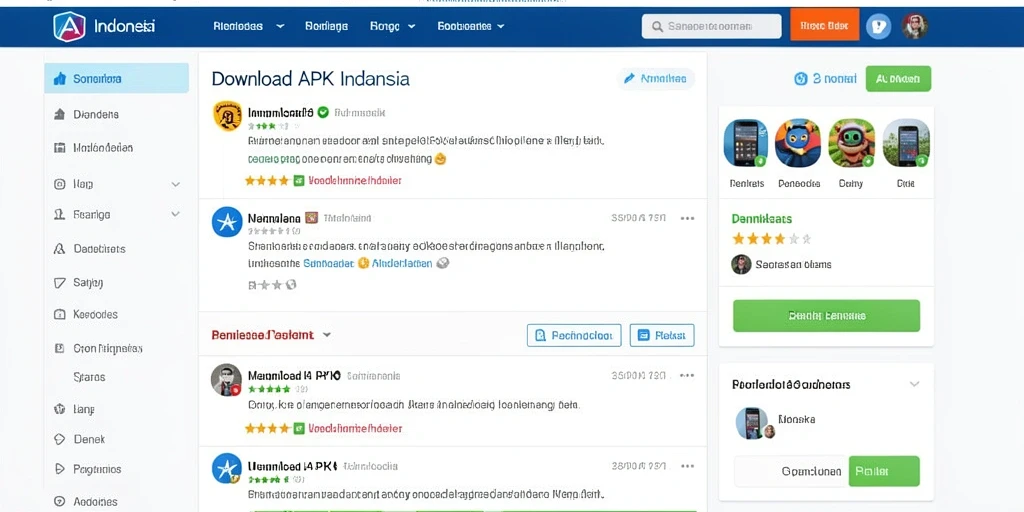This screenshot has height=512, width=1024.
Task: Click the blue circular icon beside 3 noonal
Action: [801, 79]
